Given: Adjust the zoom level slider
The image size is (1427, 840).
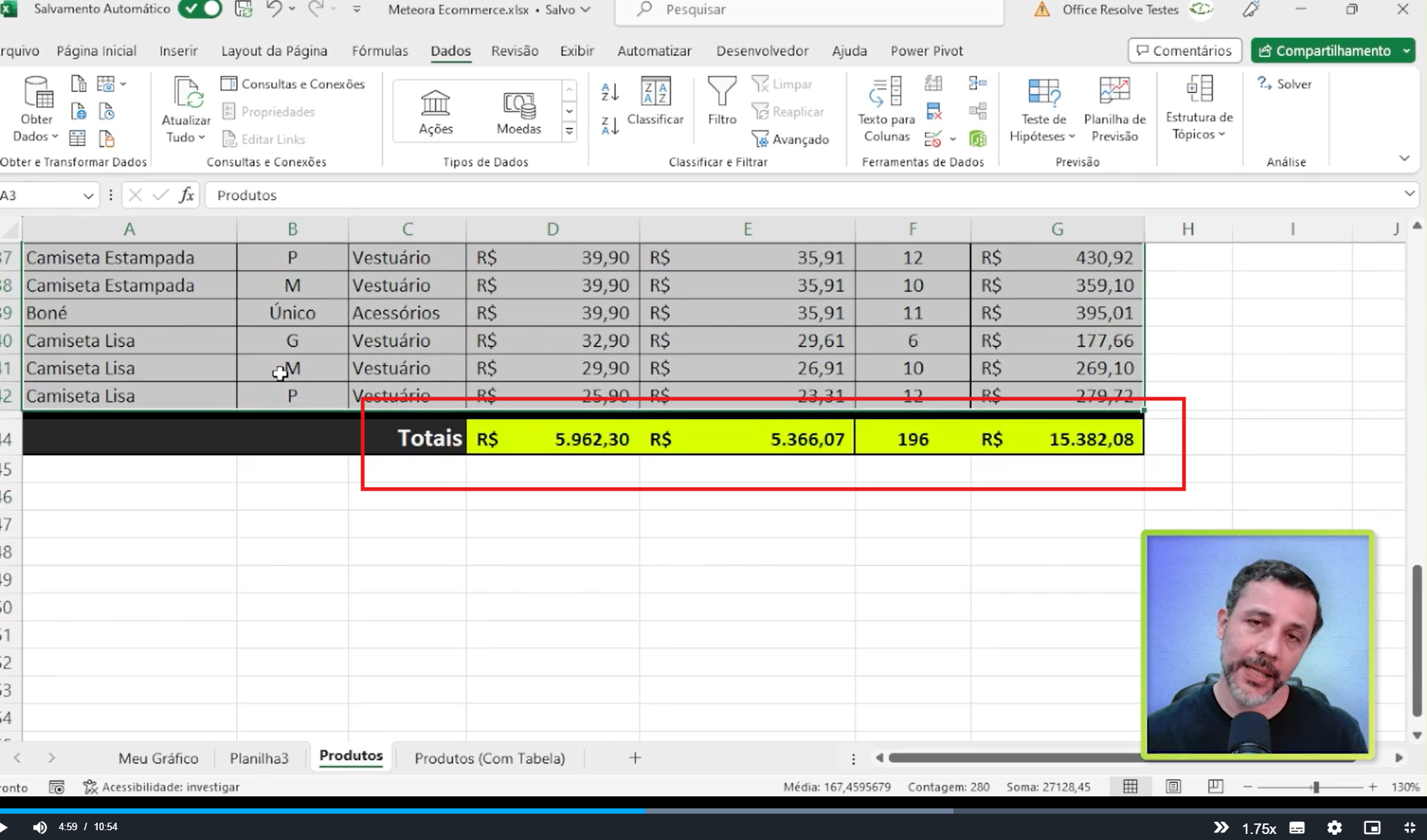Looking at the screenshot, I should click(1315, 787).
